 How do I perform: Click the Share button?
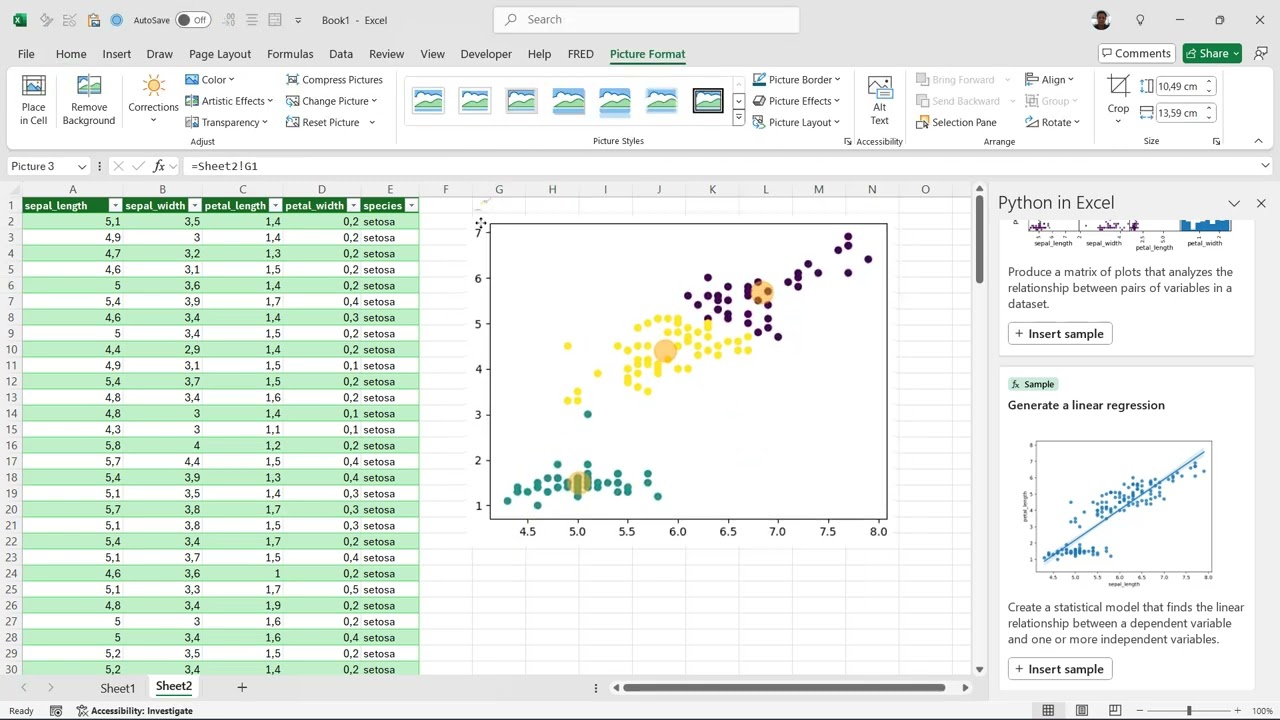(1211, 54)
